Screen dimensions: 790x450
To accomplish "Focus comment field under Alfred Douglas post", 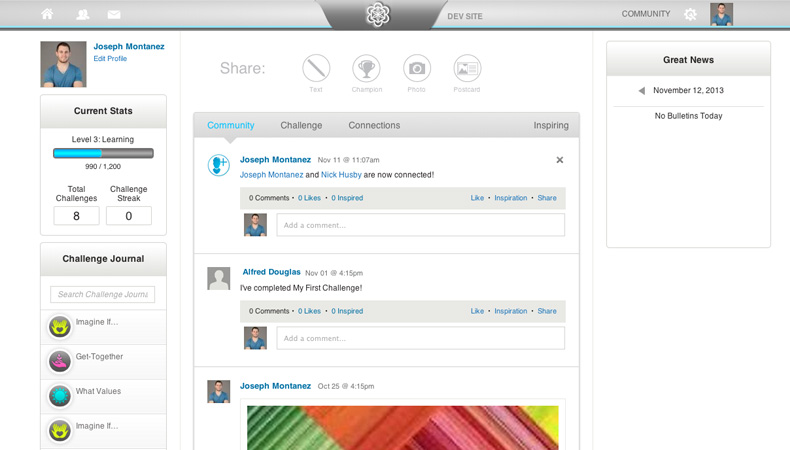I will coord(421,338).
